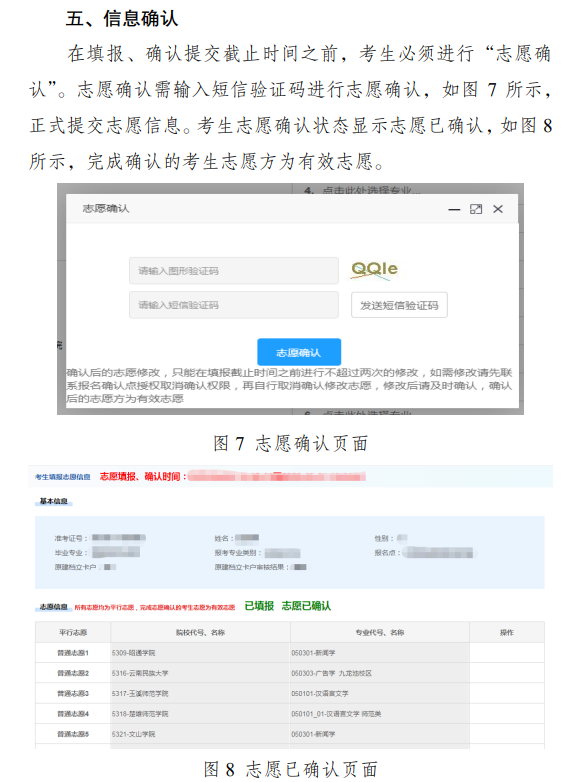Click the red 志愿填报、确认时间 text

(x=143, y=477)
